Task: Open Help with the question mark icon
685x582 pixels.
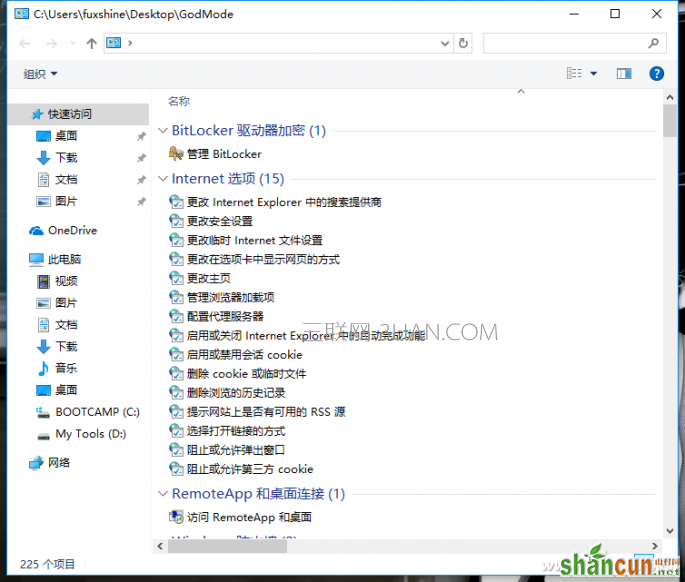Action: pyautogui.click(x=657, y=73)
